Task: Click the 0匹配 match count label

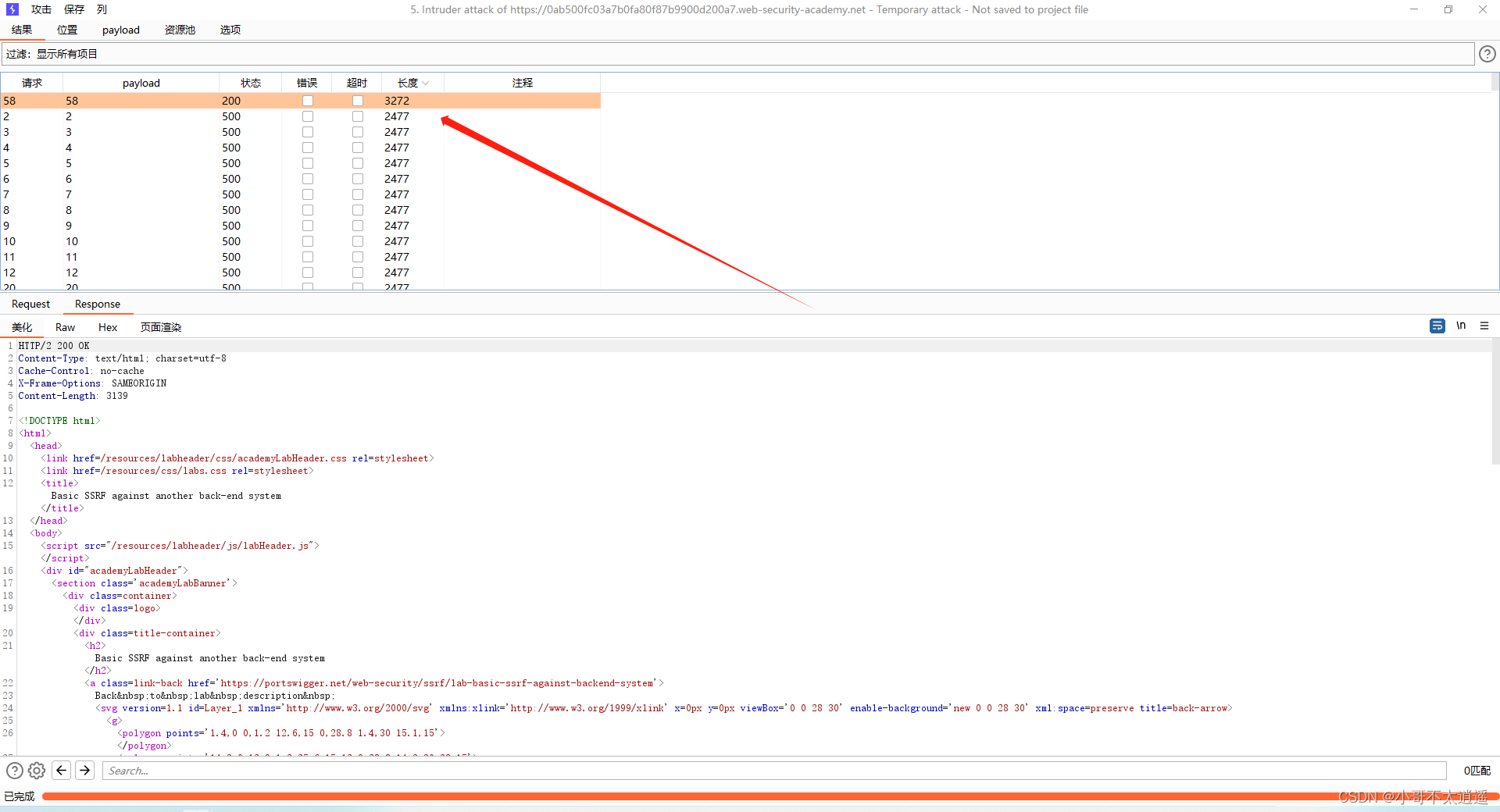Action: pos(1477,771)
